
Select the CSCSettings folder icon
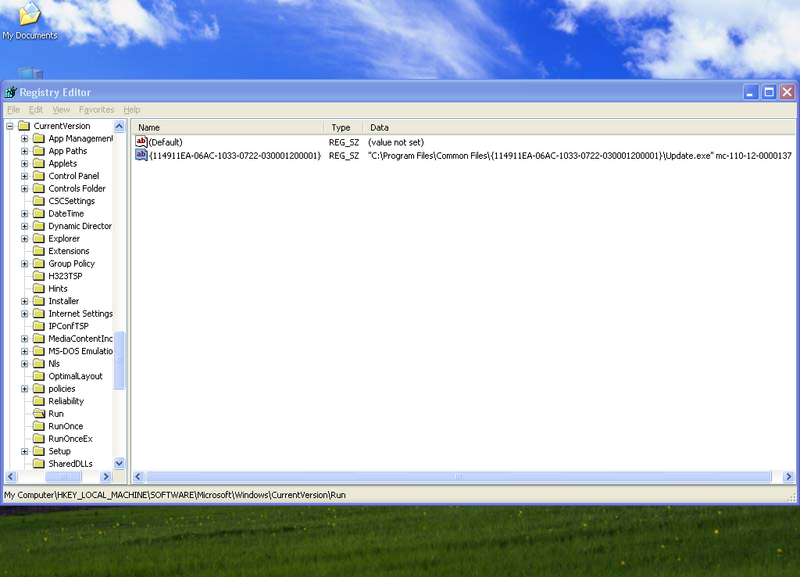pos(39,201)
